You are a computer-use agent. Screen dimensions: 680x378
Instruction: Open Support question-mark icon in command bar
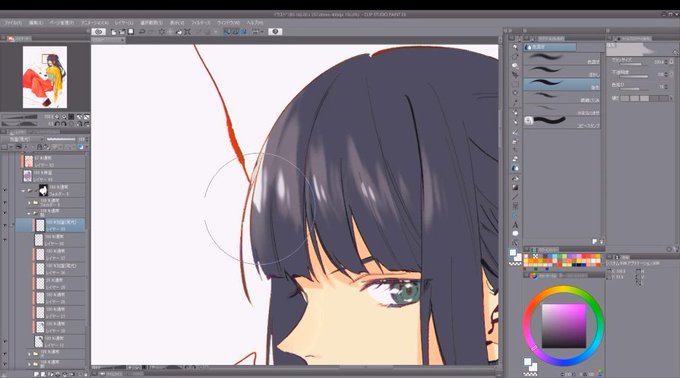click(x=275, y=32)
